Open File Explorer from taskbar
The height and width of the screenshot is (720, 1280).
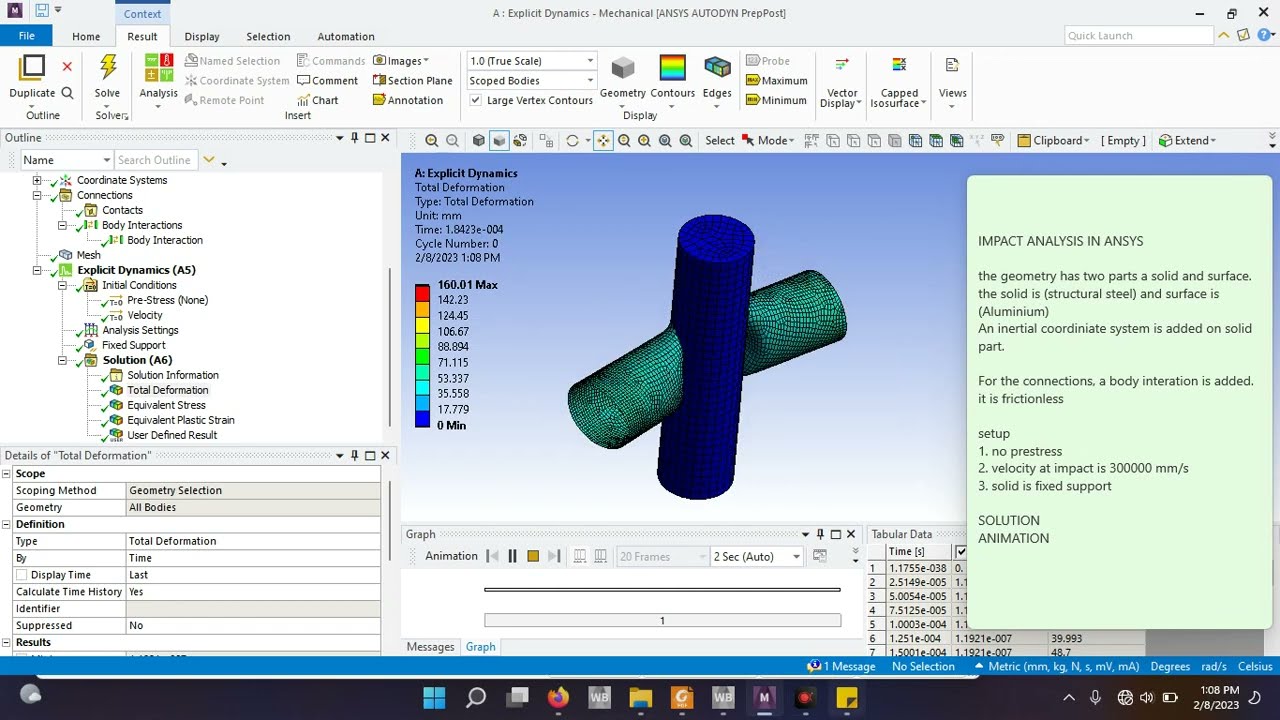coord(640,697)
